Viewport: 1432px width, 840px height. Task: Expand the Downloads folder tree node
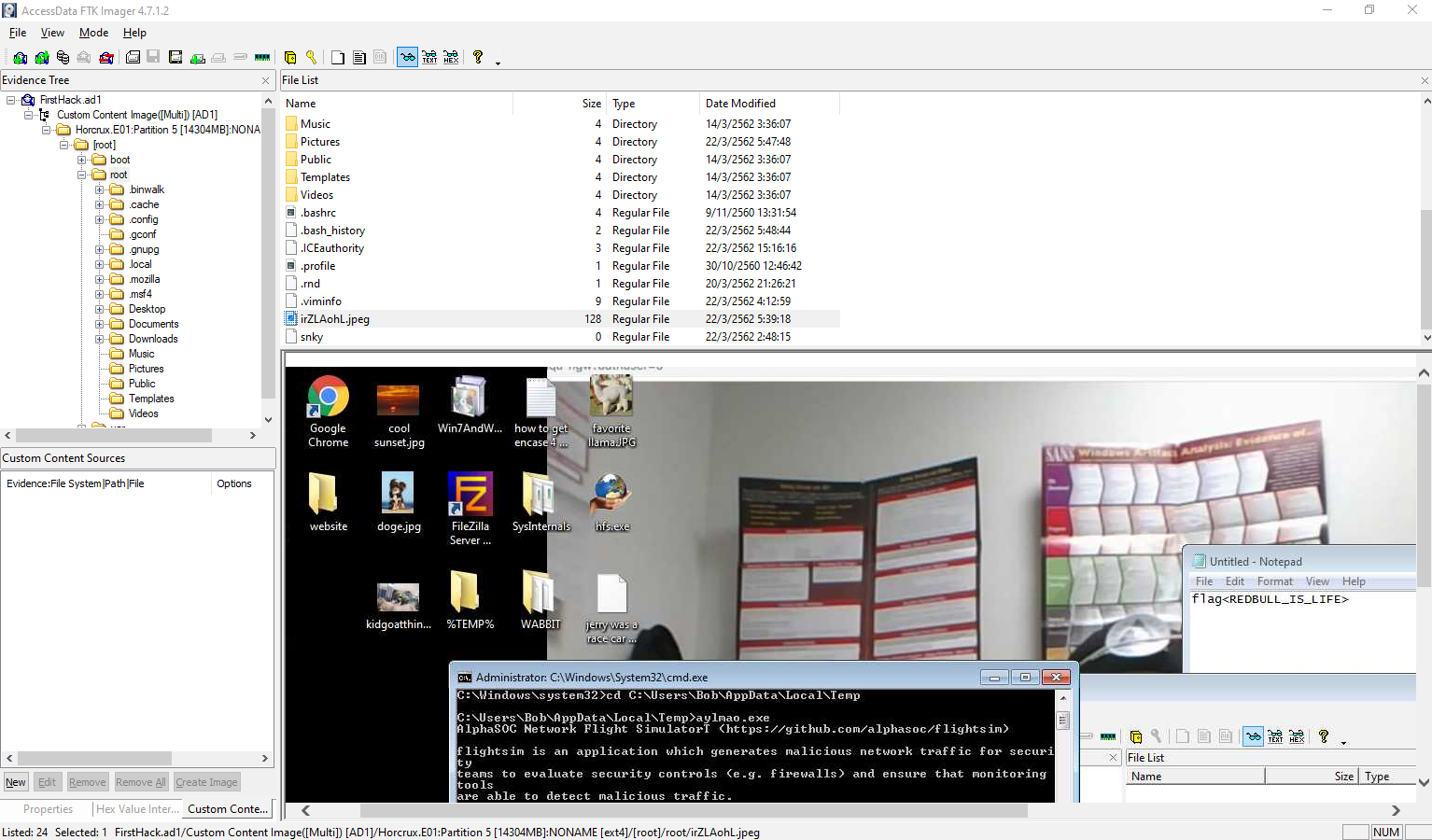(100, 339)
